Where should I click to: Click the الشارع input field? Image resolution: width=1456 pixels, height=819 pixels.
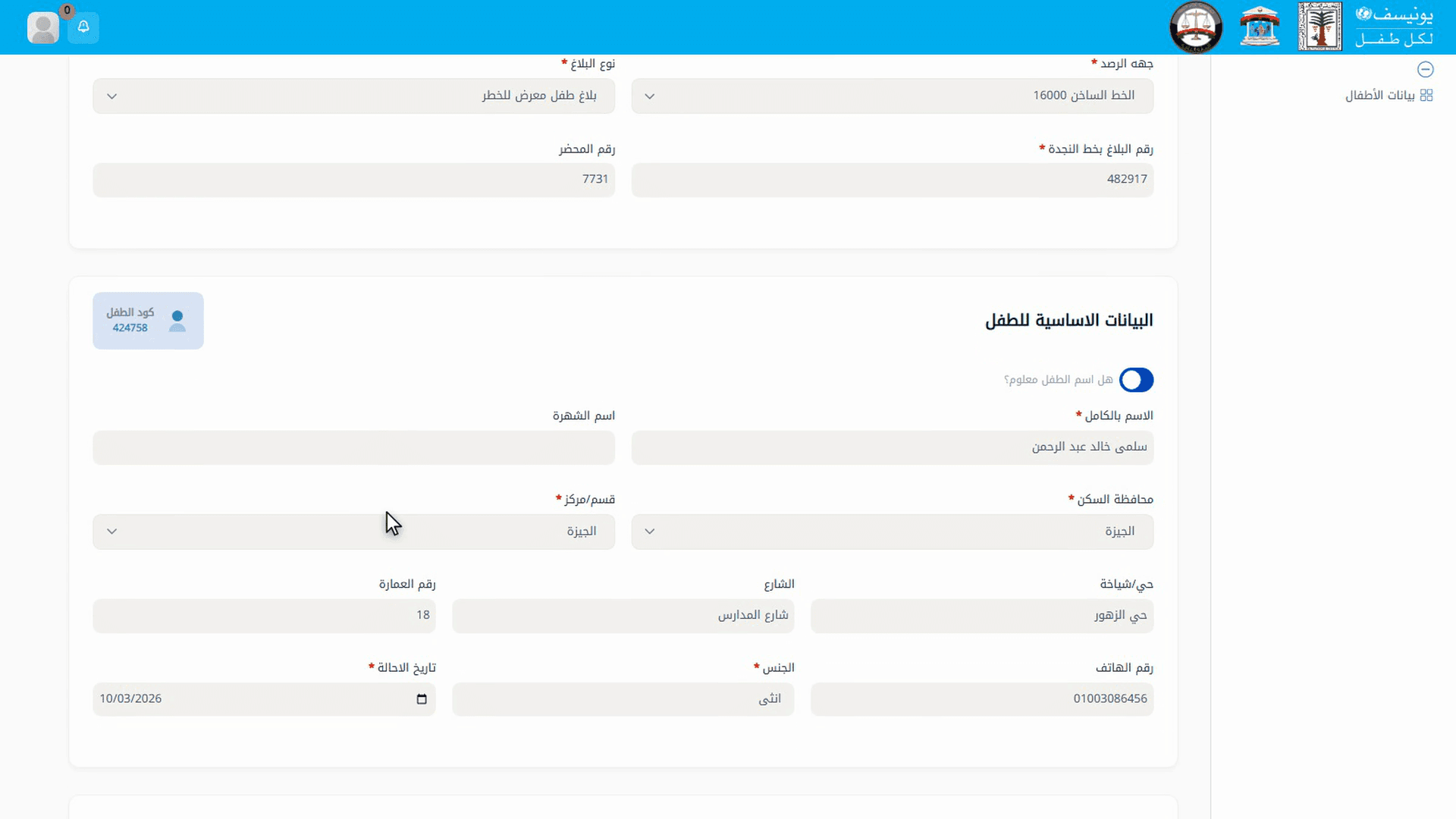pyautogui.click(x=623, y=616)
